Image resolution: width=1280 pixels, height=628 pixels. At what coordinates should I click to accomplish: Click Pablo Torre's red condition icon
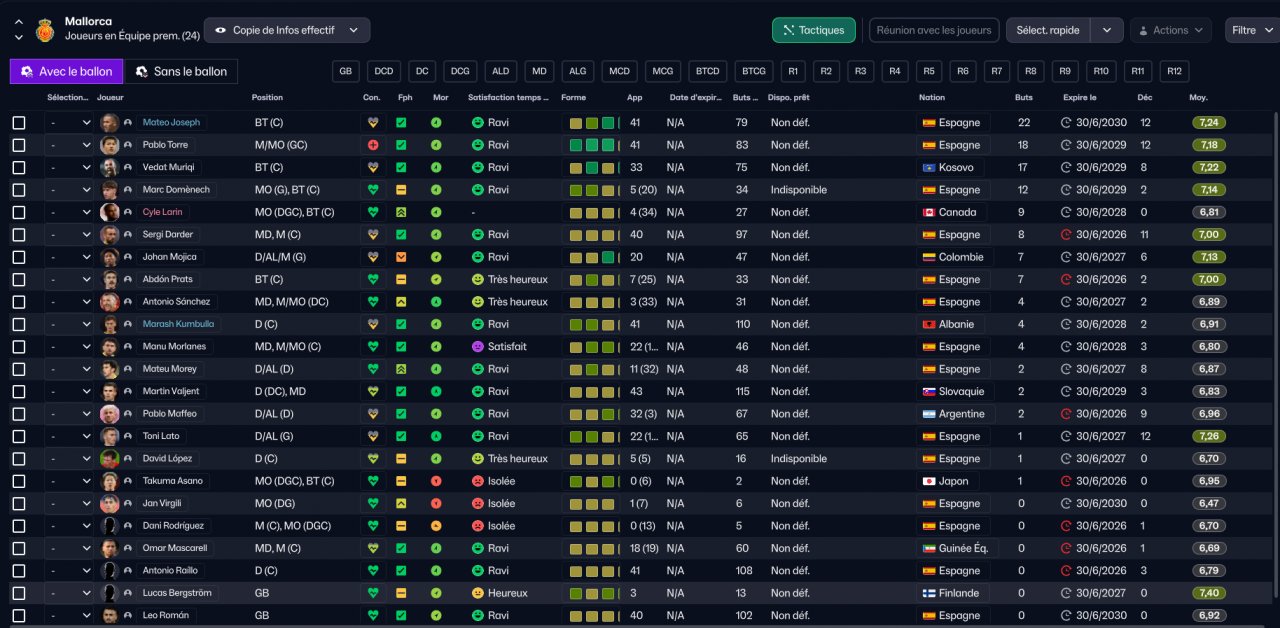click(x=373, y=145)
